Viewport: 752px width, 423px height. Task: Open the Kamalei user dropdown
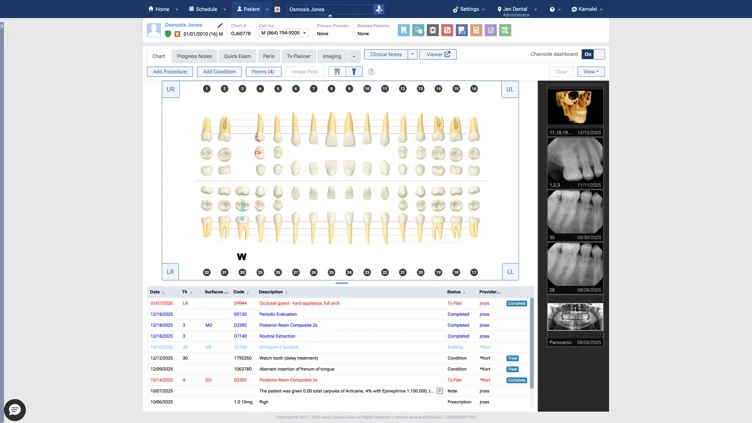(587, 9)
